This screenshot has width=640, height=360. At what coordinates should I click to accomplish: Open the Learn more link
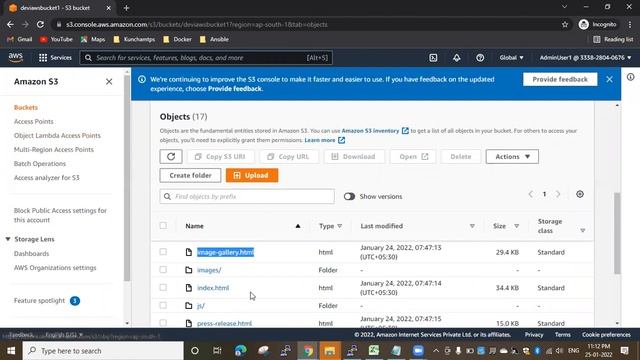324,140
